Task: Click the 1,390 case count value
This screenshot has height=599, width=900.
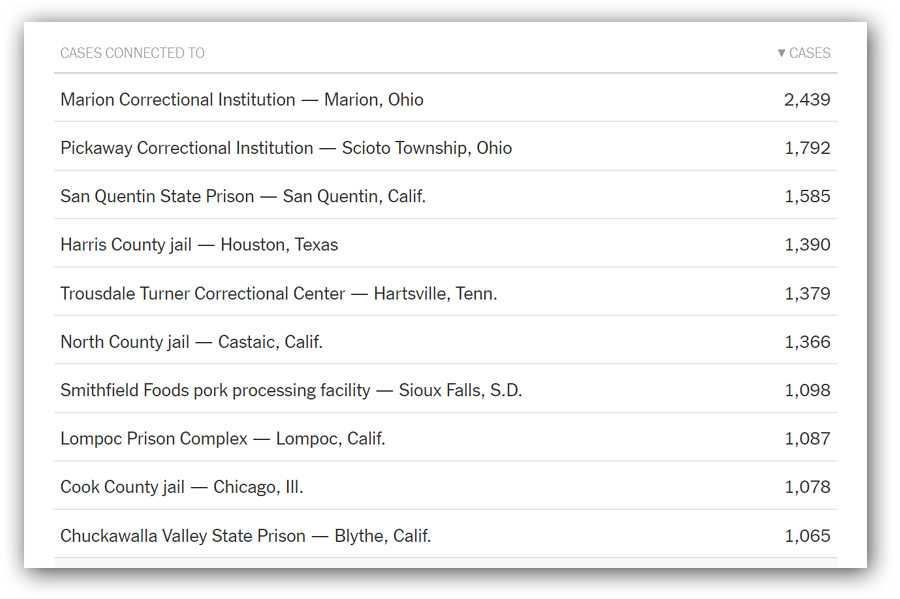Action: pos(807,244)
